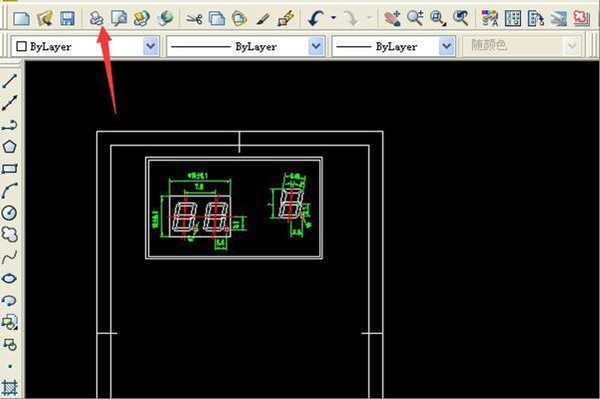
Task: Open Tool Palettes window icon
Action: (x=536, y=18)
